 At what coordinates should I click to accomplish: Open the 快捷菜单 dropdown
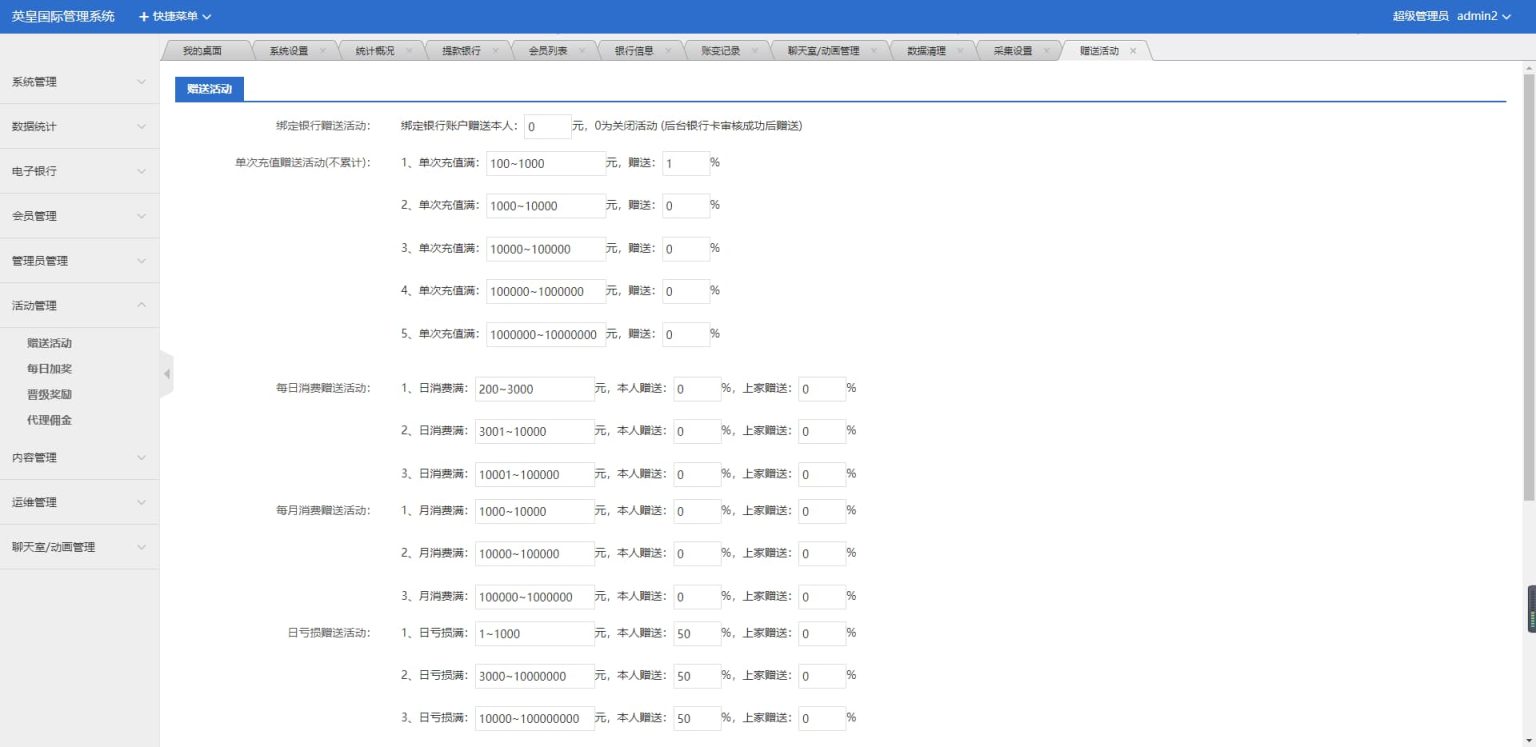(x=175, y=17)
